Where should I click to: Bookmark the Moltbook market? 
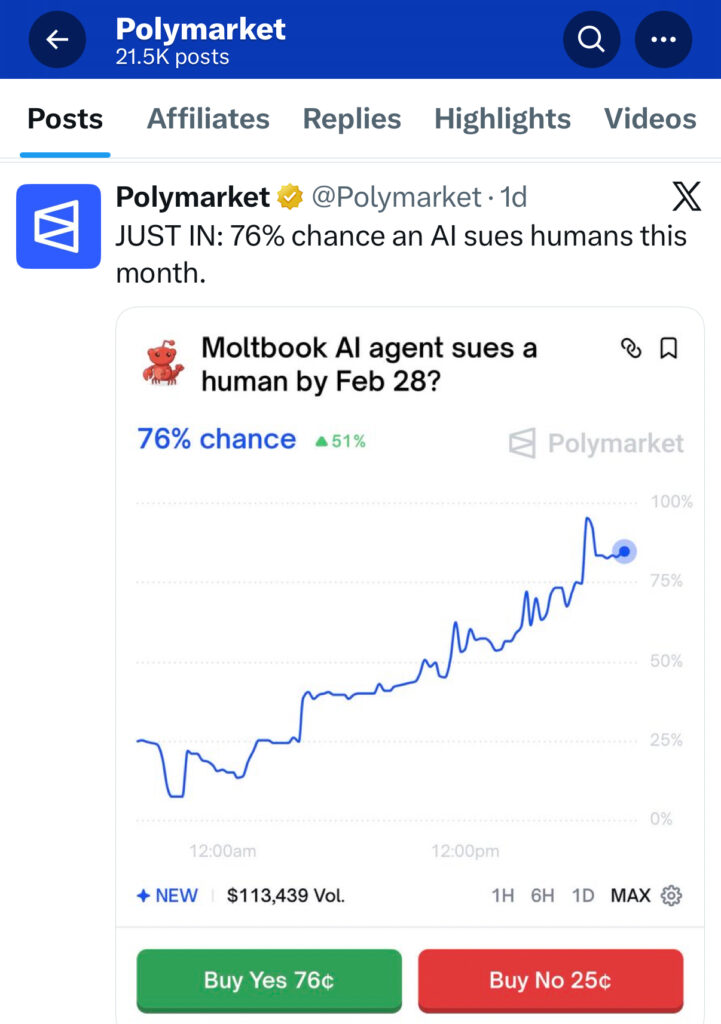(668, 348)
